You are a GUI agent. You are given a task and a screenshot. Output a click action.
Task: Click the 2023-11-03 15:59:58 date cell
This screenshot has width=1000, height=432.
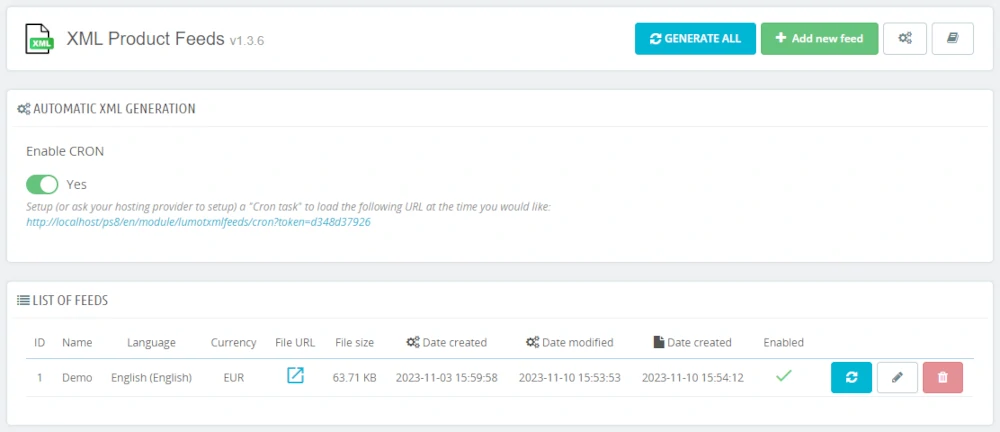point(446,378)
